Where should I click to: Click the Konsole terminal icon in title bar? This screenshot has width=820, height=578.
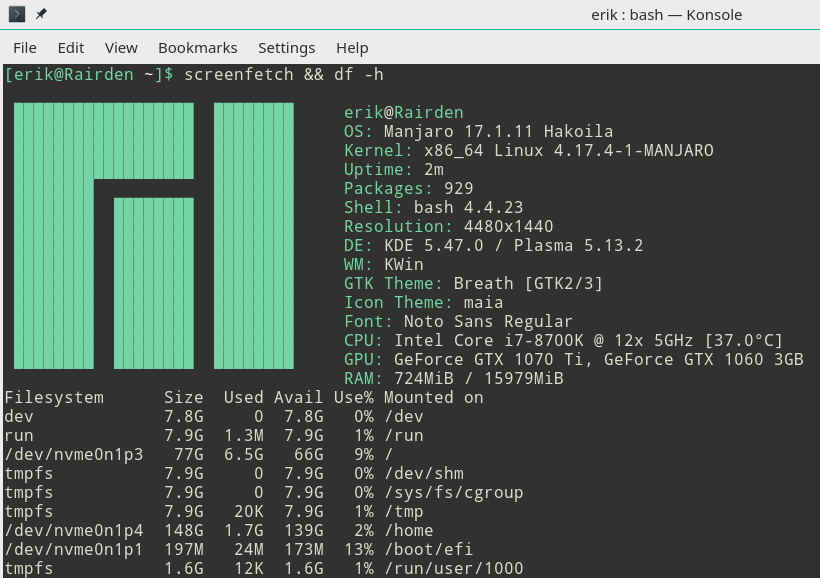pos(17,14)
